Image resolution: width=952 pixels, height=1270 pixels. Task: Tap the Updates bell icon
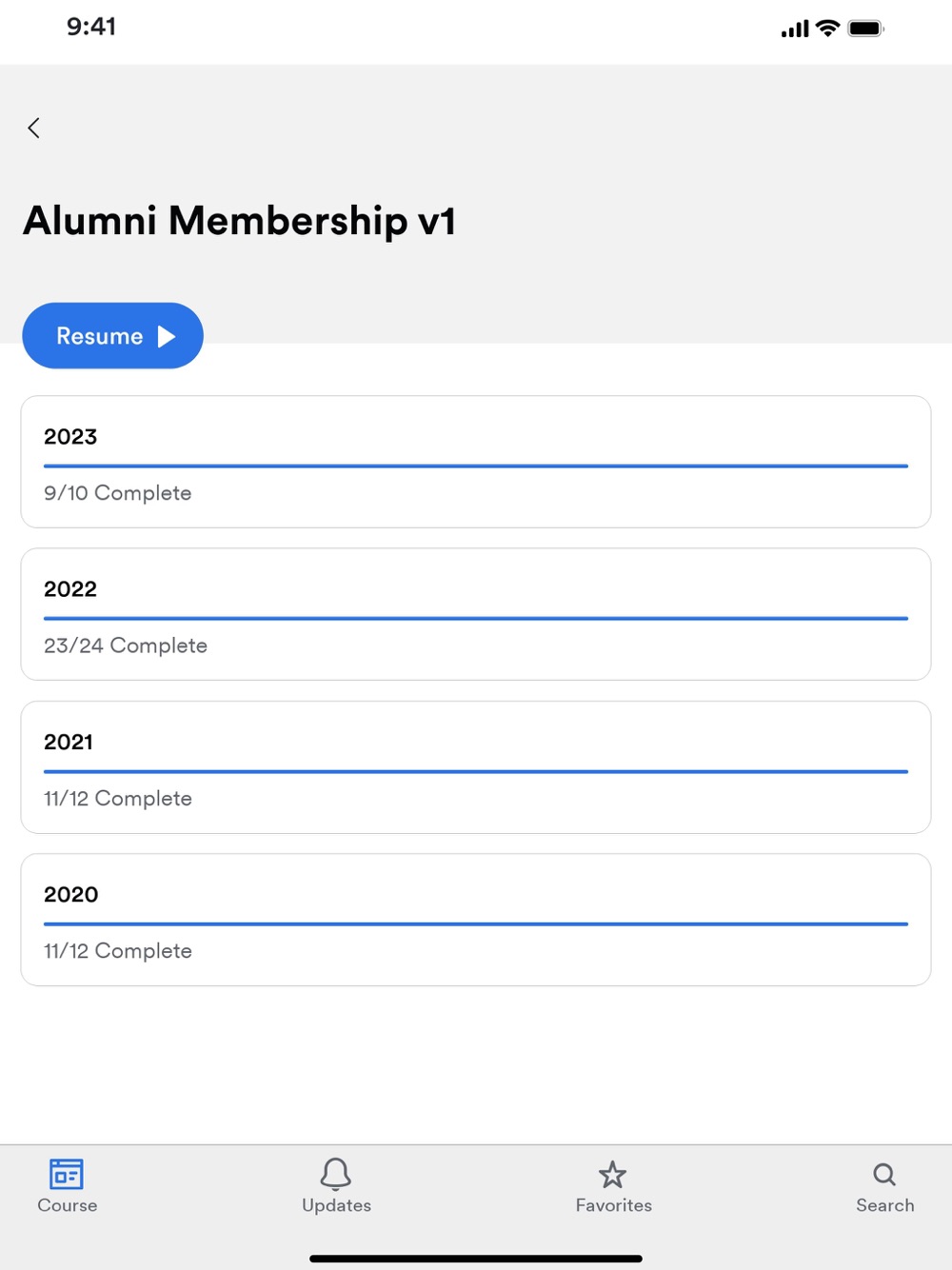[336, 1174]
